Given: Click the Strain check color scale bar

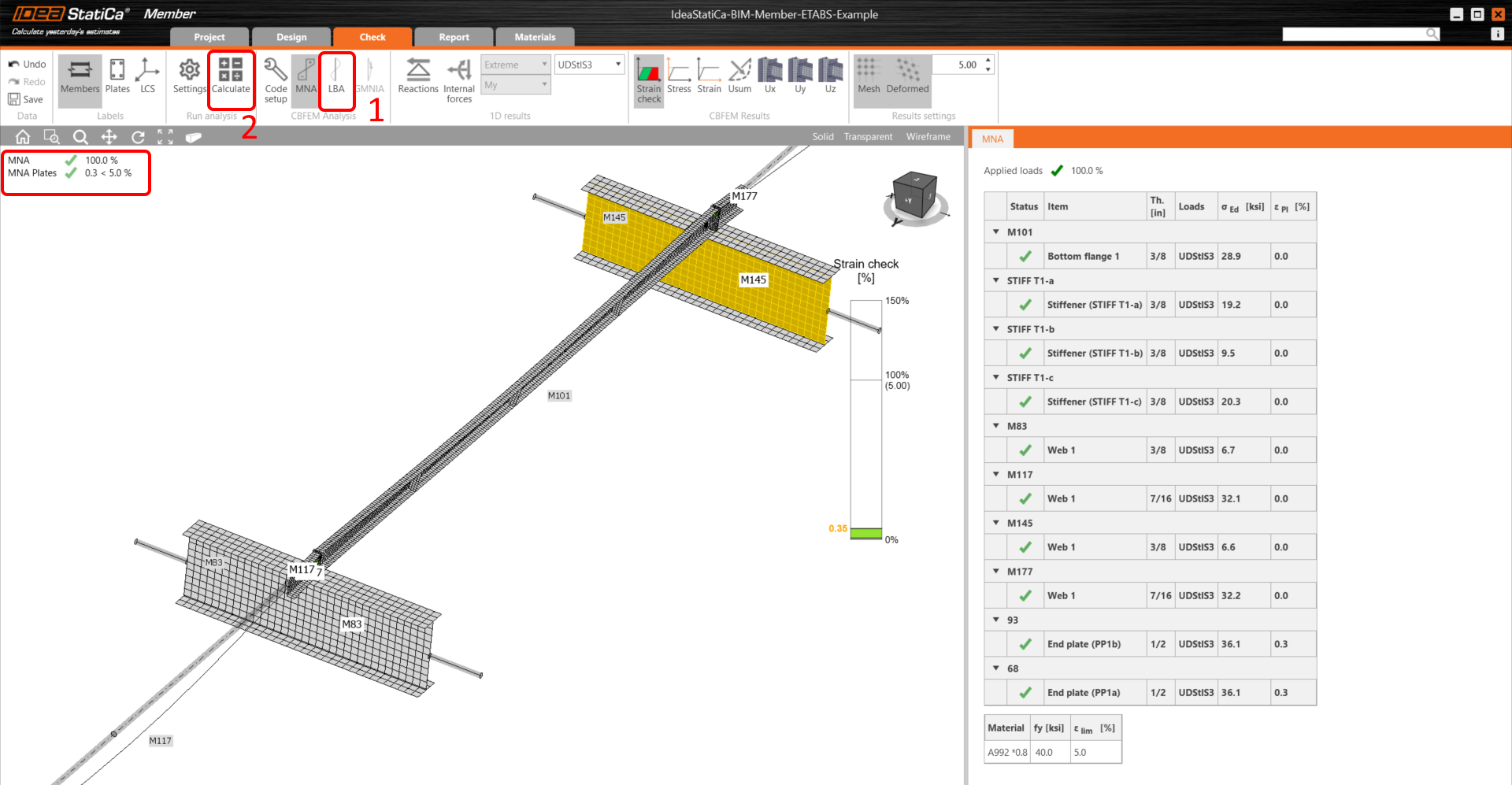Looking at the screenshot, I should coord(865,420).
